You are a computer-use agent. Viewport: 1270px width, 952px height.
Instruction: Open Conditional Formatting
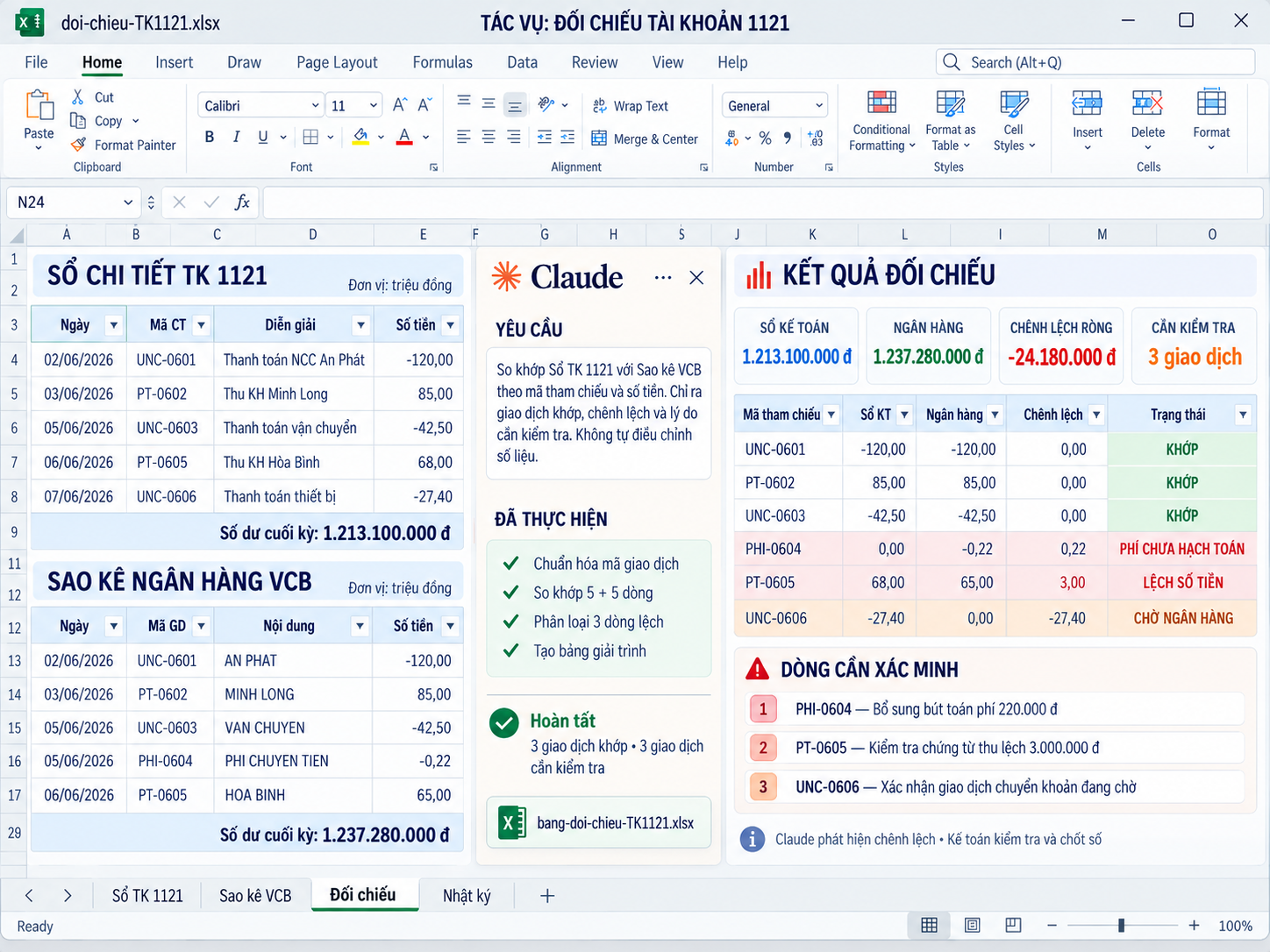tap(881, 121)
